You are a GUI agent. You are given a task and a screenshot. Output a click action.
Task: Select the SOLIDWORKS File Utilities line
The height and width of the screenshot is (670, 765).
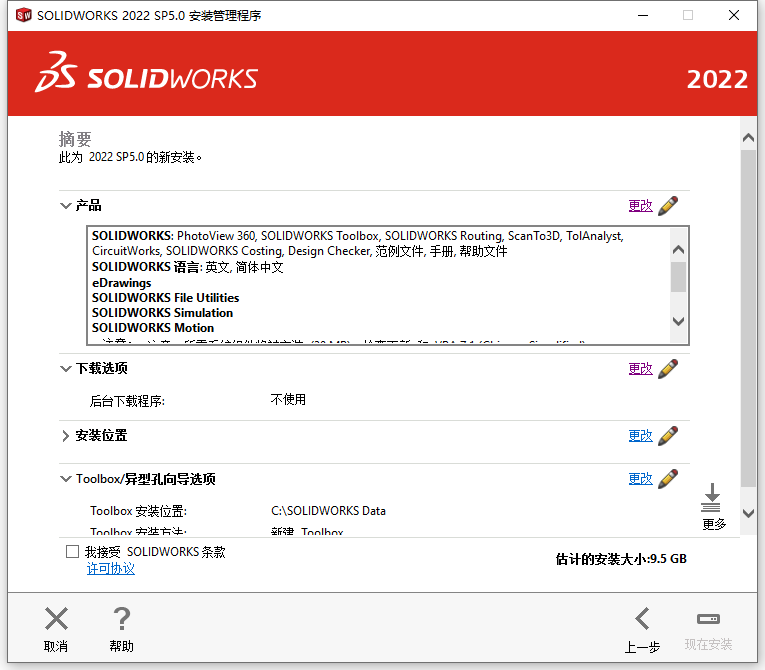tap(165, 298)
